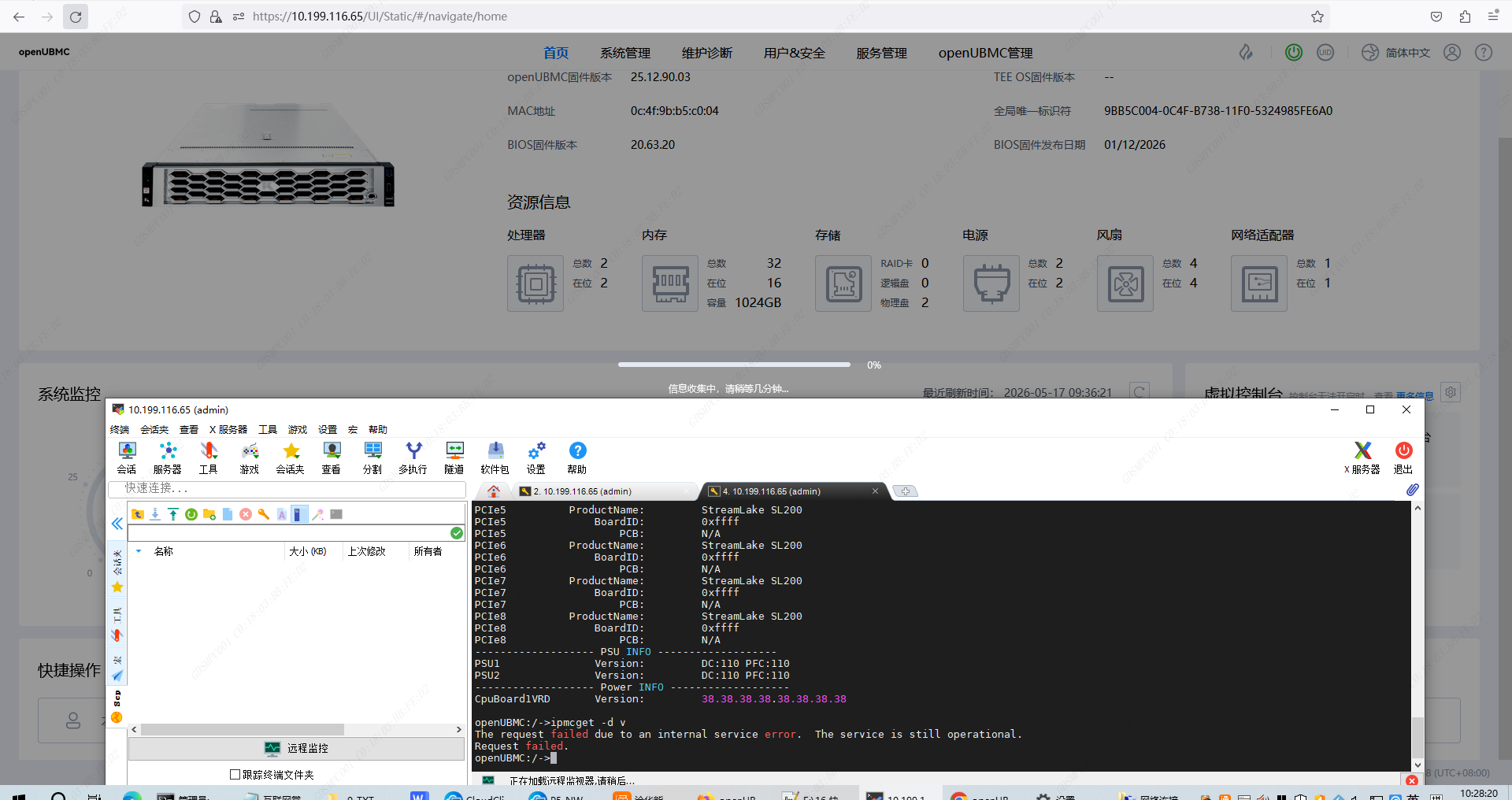The height and width of the screenshot is (800, 1512).
Task: Click the flame icon in openUBMC header
Action: pos(1246,52)
